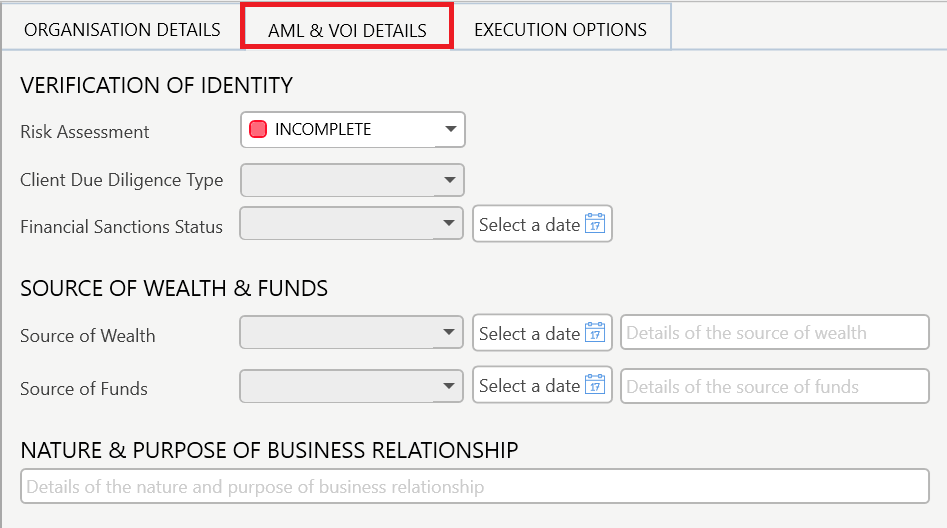Click the Source of Funds 'Select a date' field

coord(529,385)
